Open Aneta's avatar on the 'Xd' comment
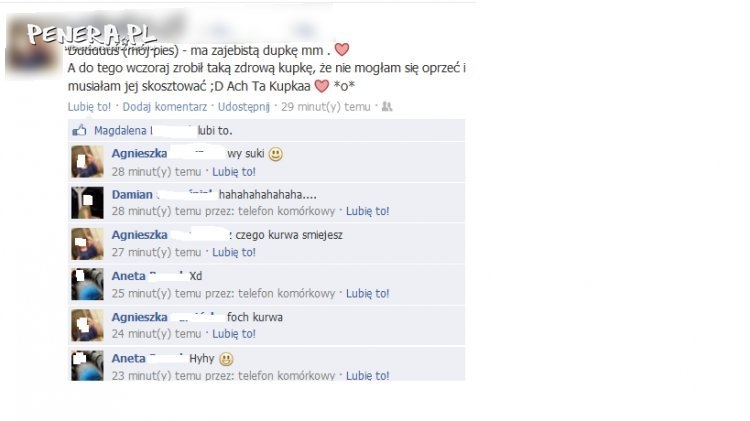 87,284
